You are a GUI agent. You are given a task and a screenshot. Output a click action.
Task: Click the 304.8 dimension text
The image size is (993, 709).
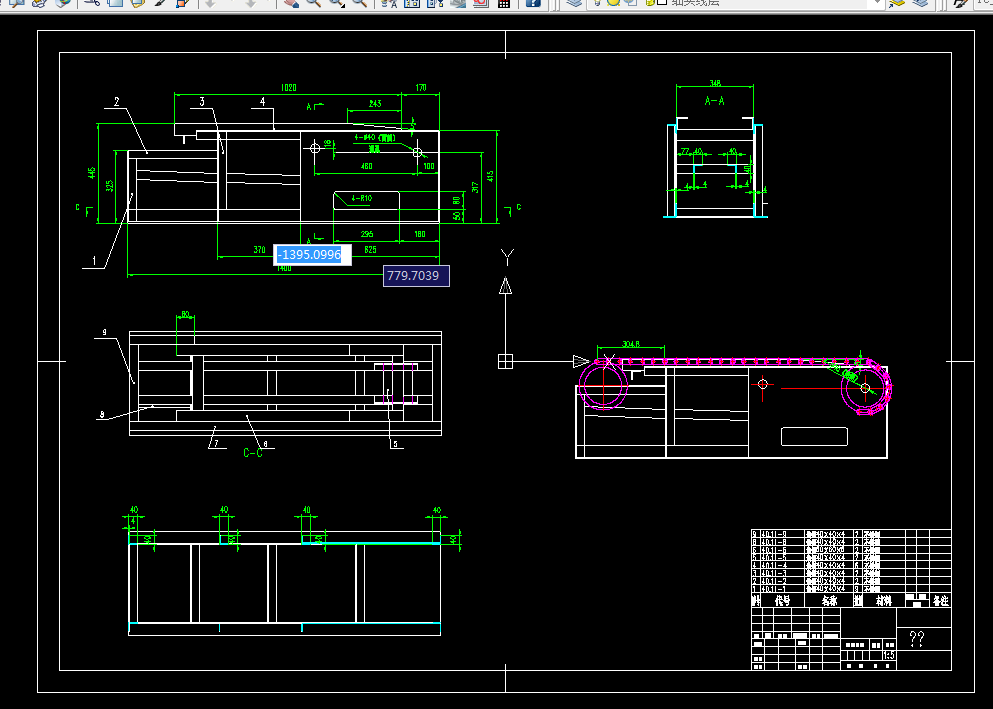point(631,344)
